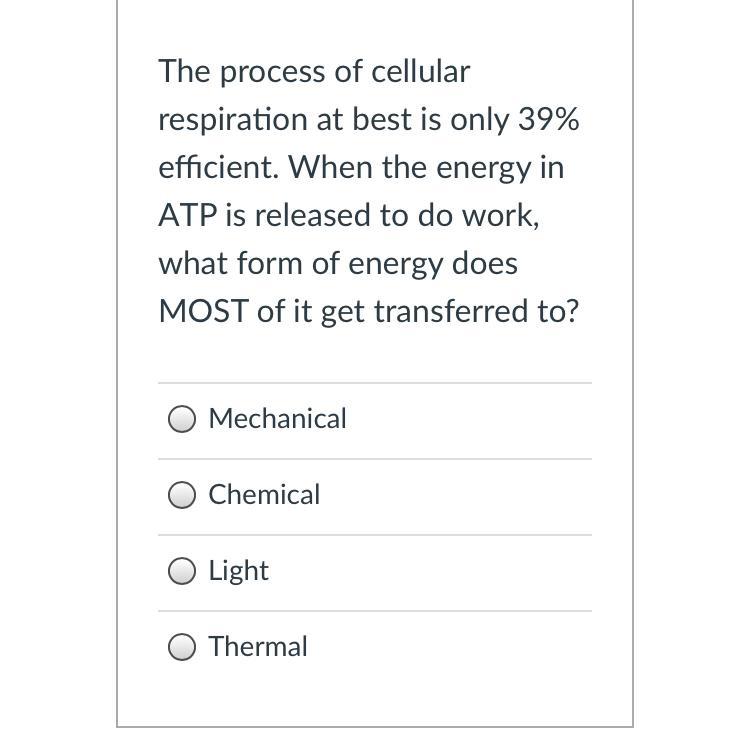
Task: Click the phrase 'released to do work,'
Action: [397, 215]
